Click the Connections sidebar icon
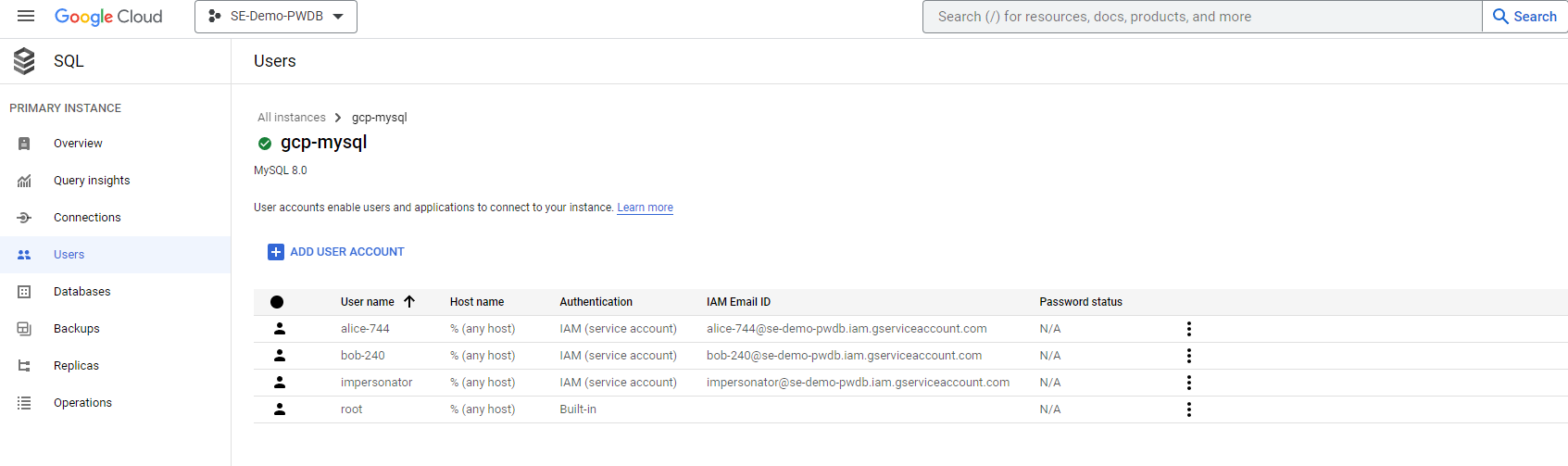 (x=24, y=218)
